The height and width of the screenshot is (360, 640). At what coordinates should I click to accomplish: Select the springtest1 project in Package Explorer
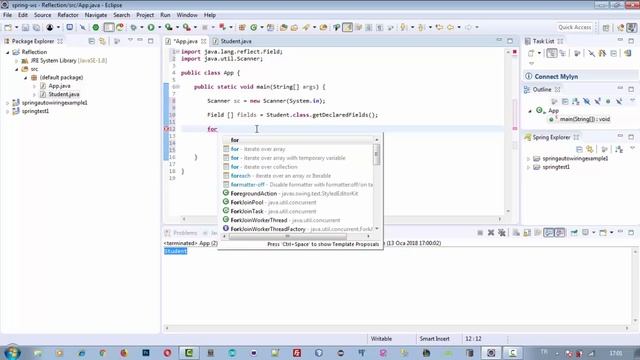coord(35,111)
